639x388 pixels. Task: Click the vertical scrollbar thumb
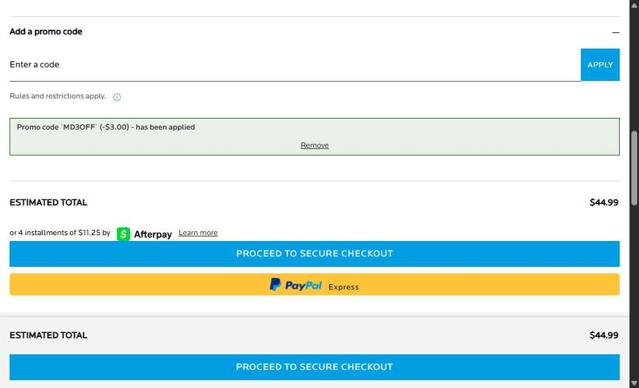coord(634,168)
